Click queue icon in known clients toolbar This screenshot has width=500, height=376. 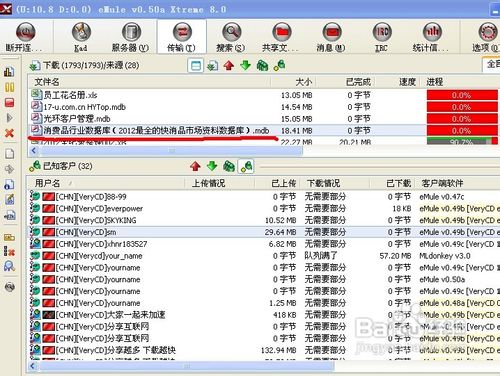229,166
